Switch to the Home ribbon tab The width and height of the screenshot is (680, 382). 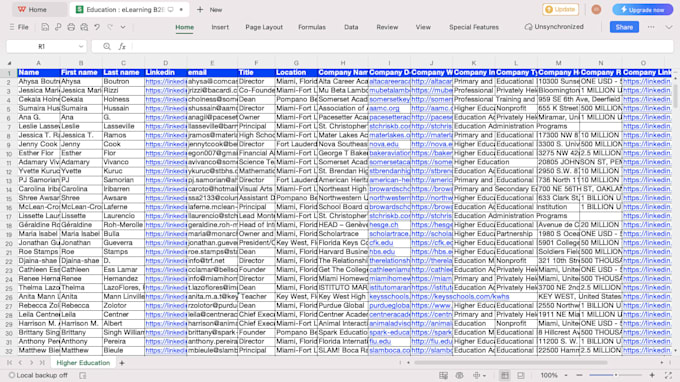coord(184,27)
